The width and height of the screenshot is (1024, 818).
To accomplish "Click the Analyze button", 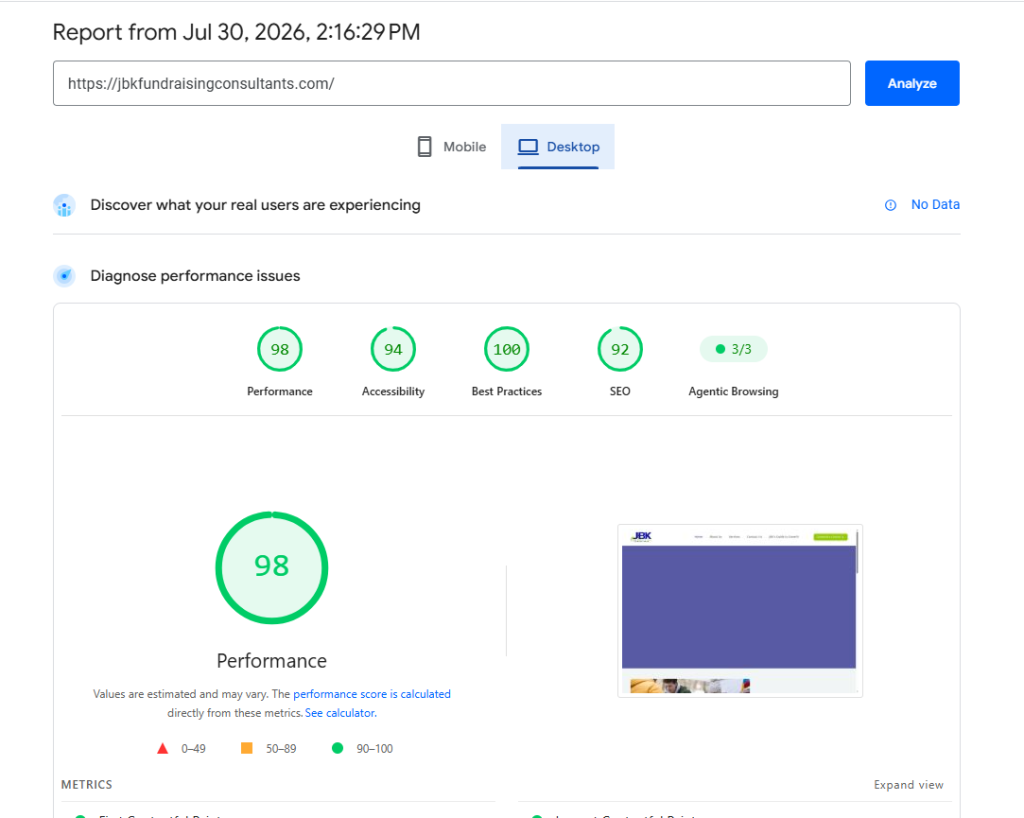I will click(x=912, y=83).
